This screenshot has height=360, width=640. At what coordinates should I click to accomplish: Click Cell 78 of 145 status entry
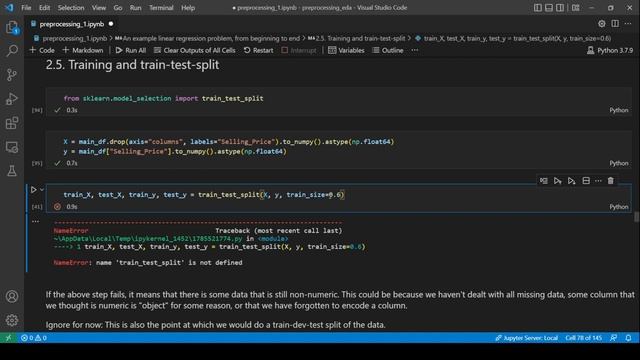(583, 338)
